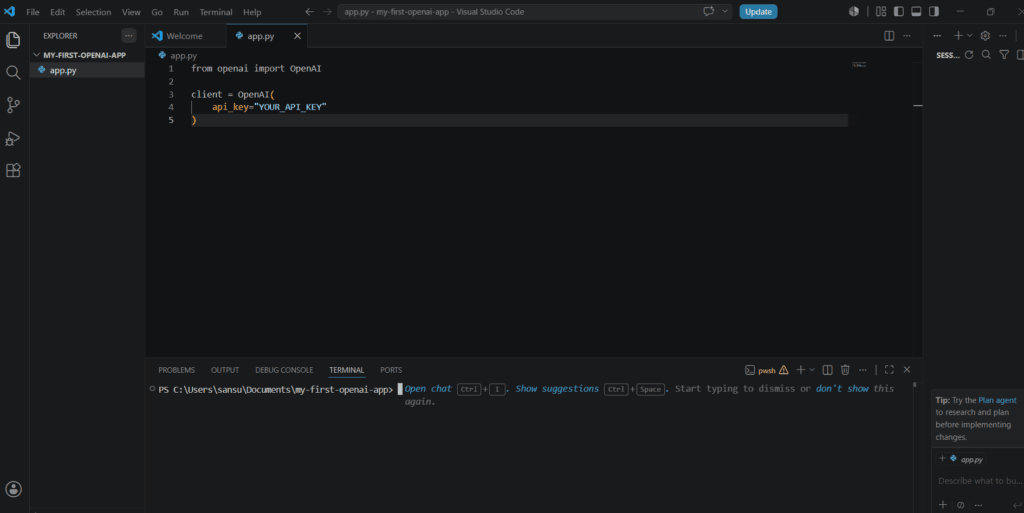Viewport: 1024px width, 513px height.
Task: Start a new chat with plus icon
Action: (958, 36)
